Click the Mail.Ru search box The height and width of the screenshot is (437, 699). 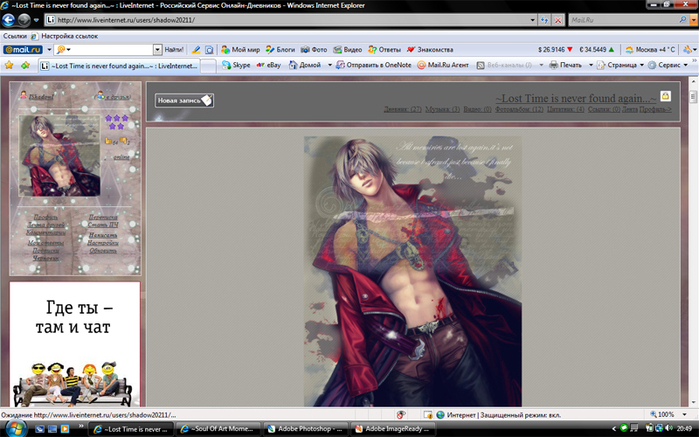pyautogui.click(x=623, y=20)
